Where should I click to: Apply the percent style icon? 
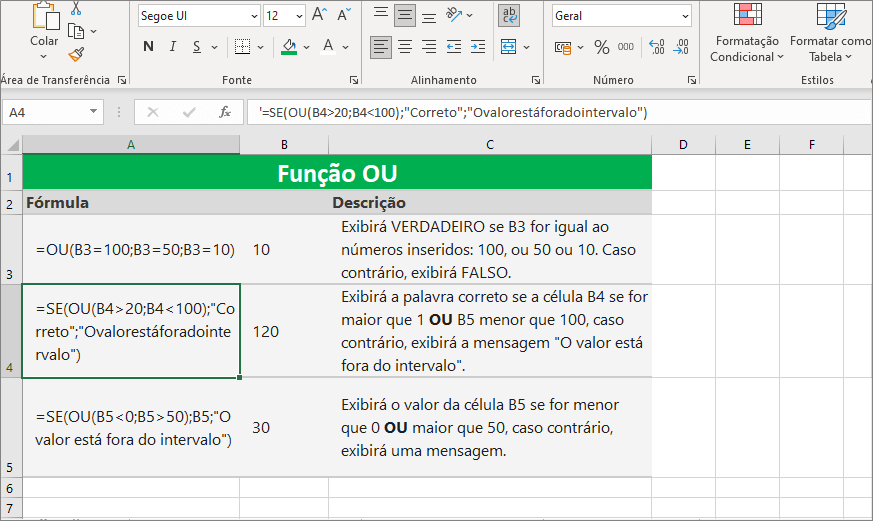(x=601, y=47)
